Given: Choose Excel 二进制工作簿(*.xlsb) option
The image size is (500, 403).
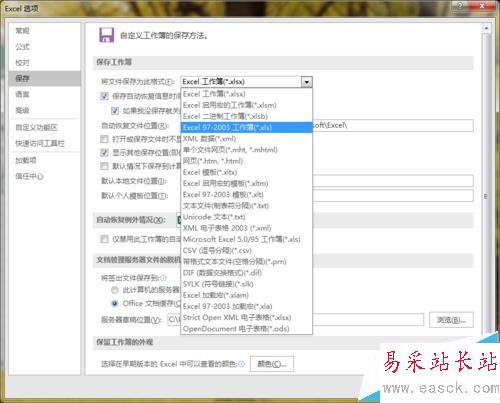Looking at the screenshot, I should 246,116.
